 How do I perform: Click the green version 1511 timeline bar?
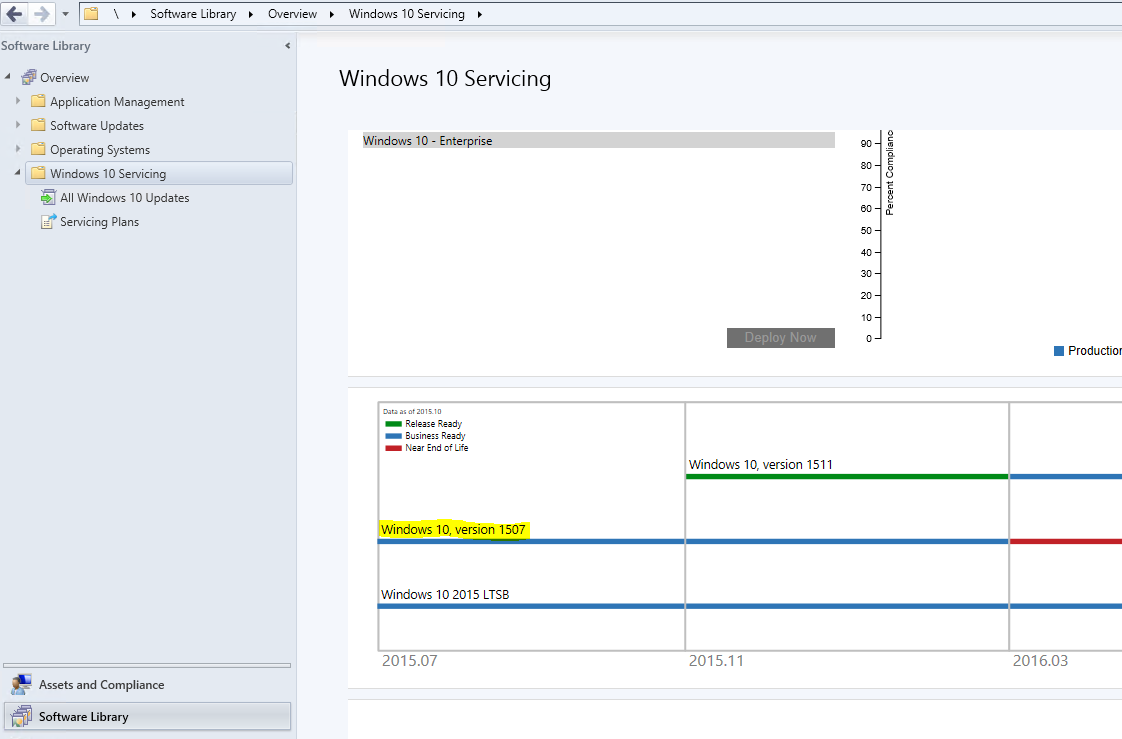point(847,476)
